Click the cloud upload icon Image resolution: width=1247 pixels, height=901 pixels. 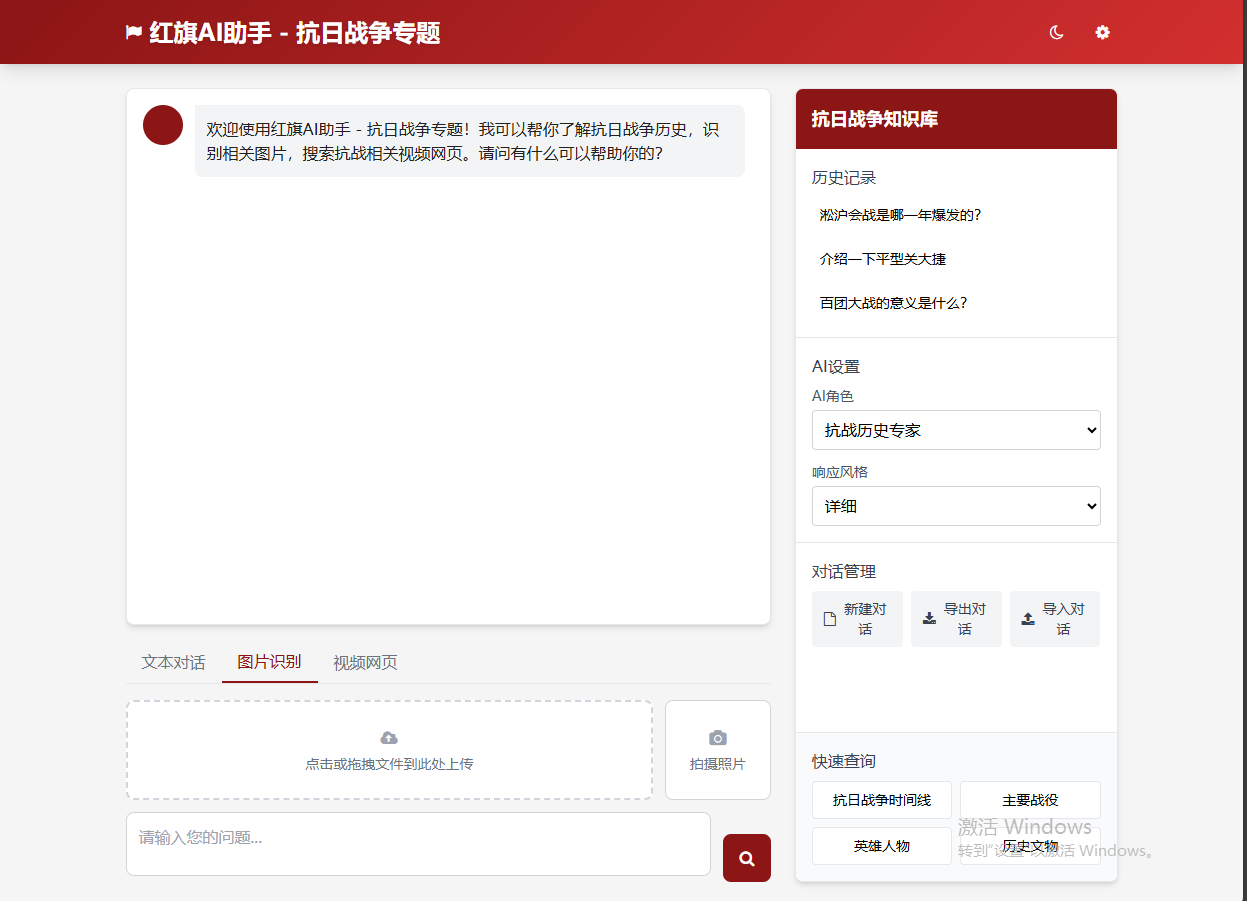coord(389,738)
